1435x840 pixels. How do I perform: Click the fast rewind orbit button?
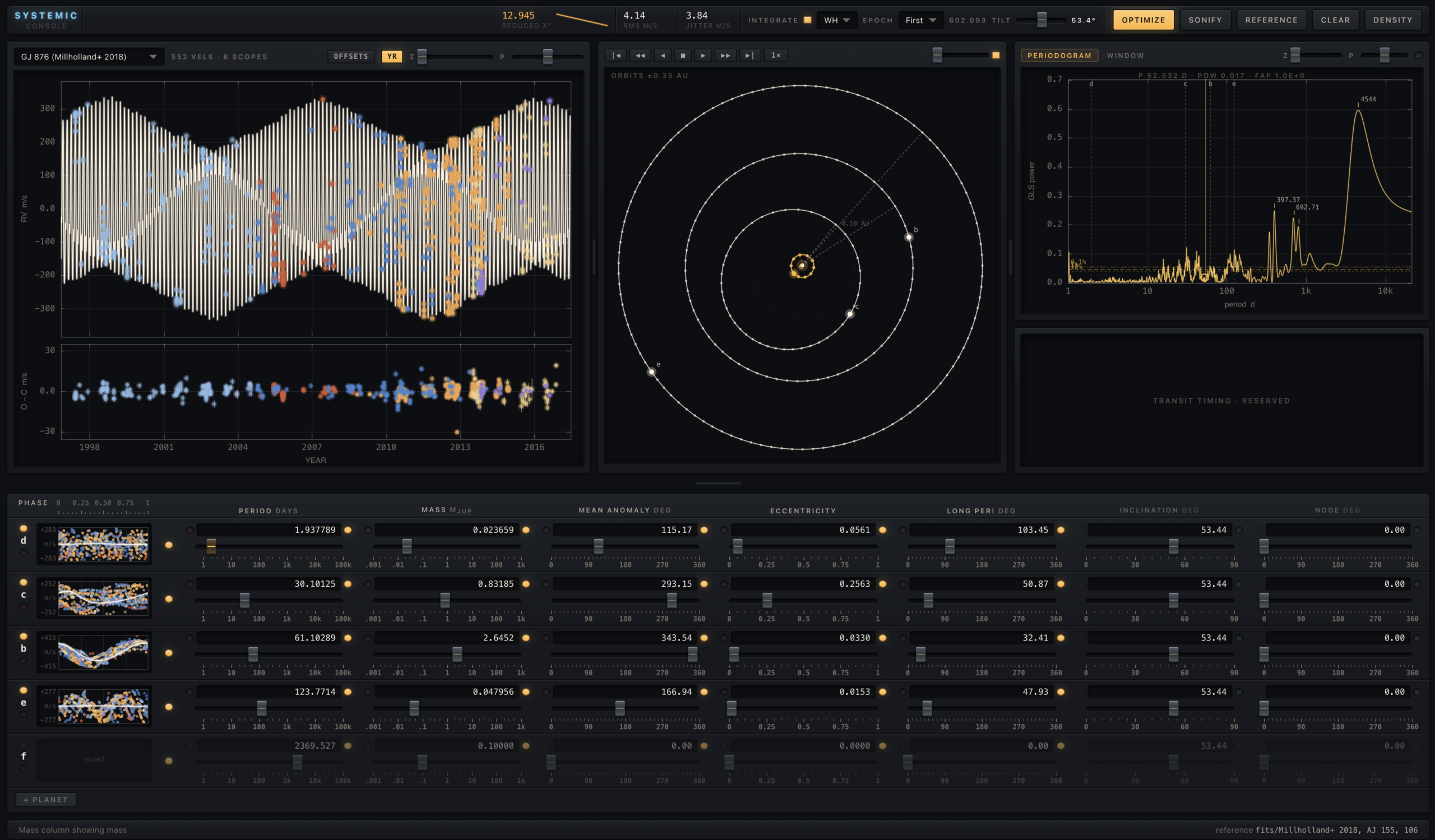click(640, 56)
